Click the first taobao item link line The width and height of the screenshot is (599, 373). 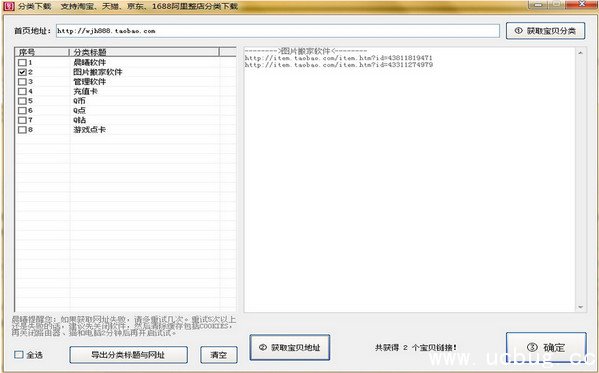(338, 58)
